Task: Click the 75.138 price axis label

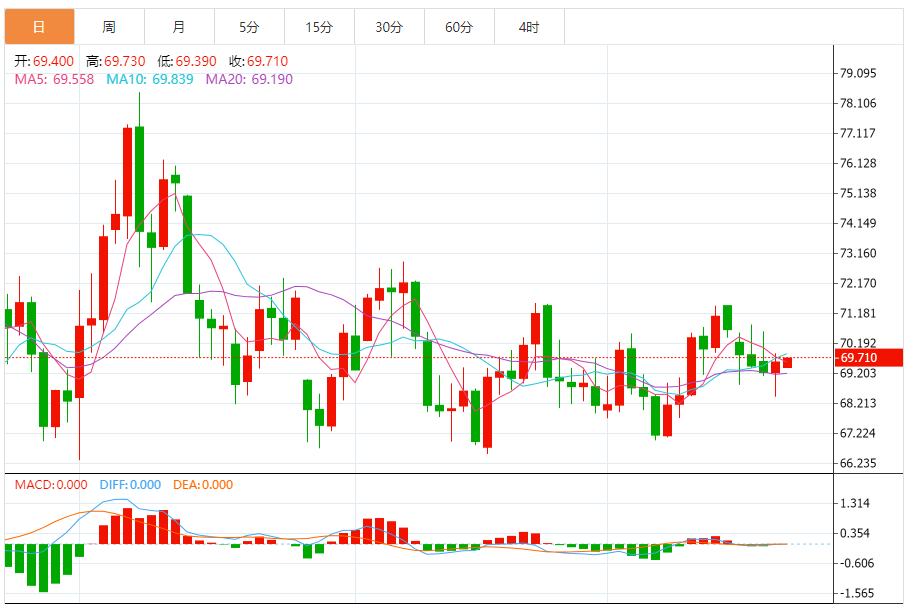Action: [x=858, y=193]
